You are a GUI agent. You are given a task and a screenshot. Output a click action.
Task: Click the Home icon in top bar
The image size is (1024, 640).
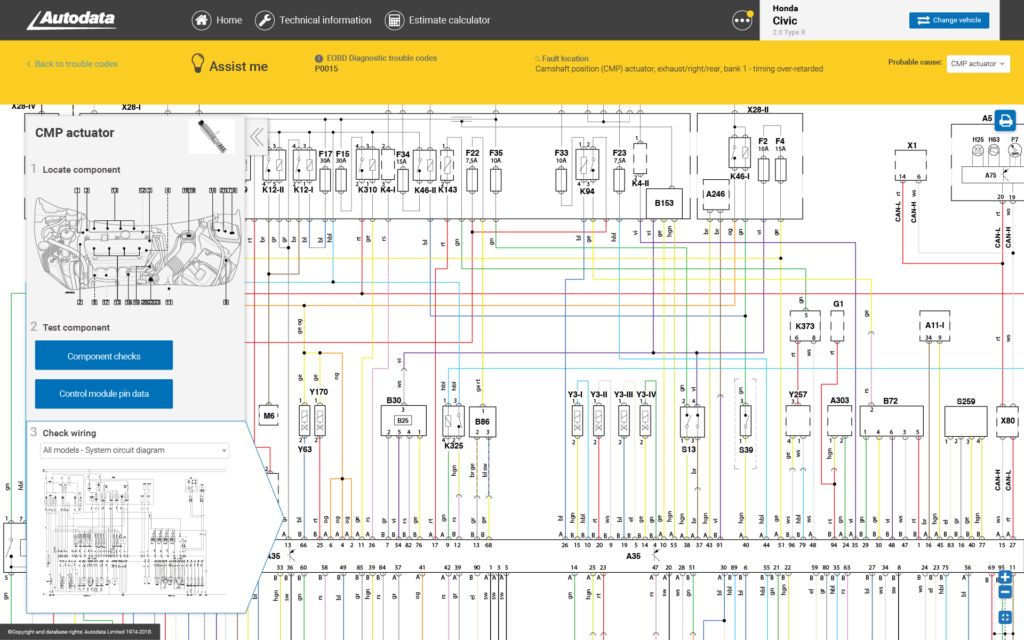pos(202,20)
